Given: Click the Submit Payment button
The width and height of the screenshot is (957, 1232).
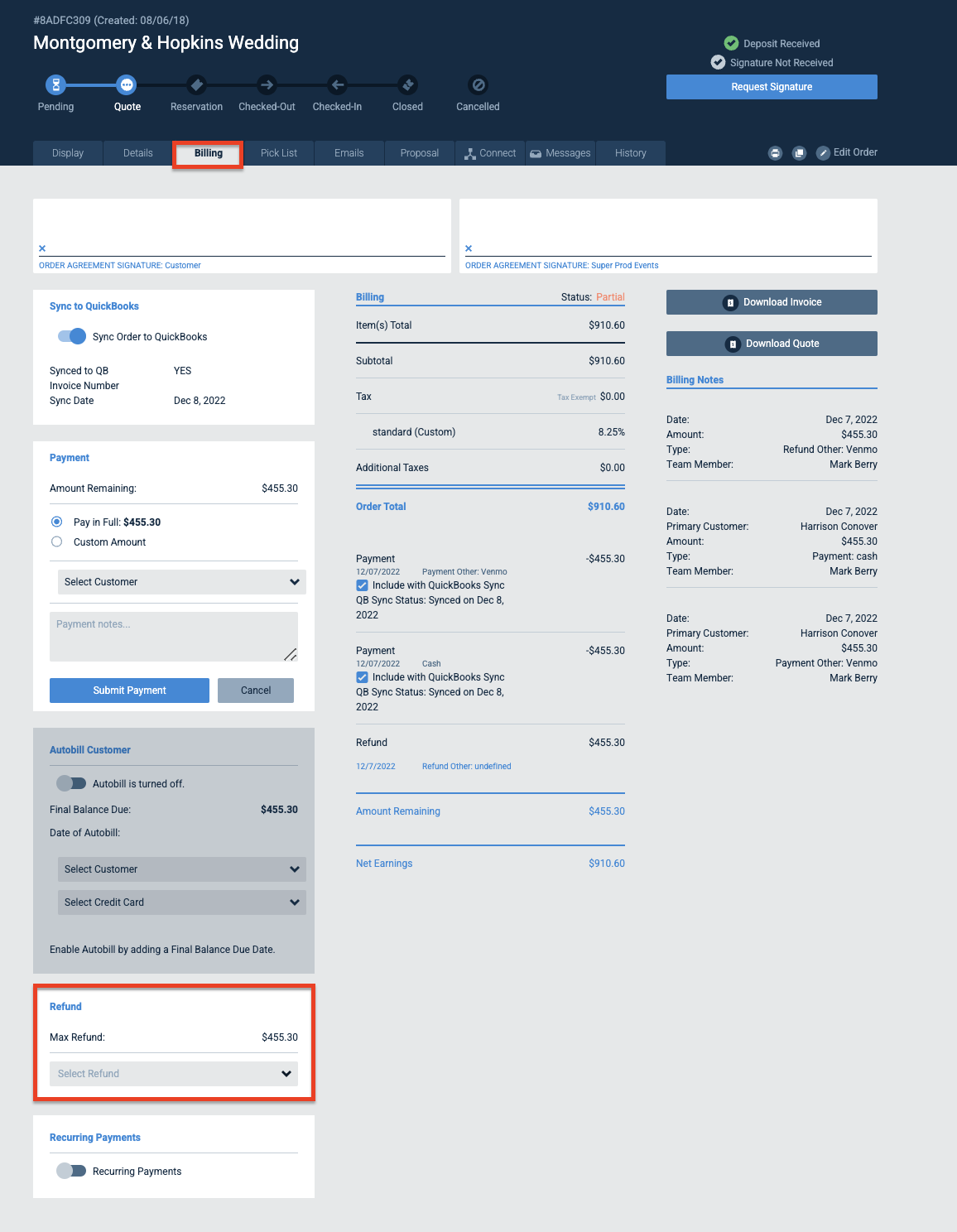Looking at the screenshot, I should pyautogui.click(x=129, y=691).
